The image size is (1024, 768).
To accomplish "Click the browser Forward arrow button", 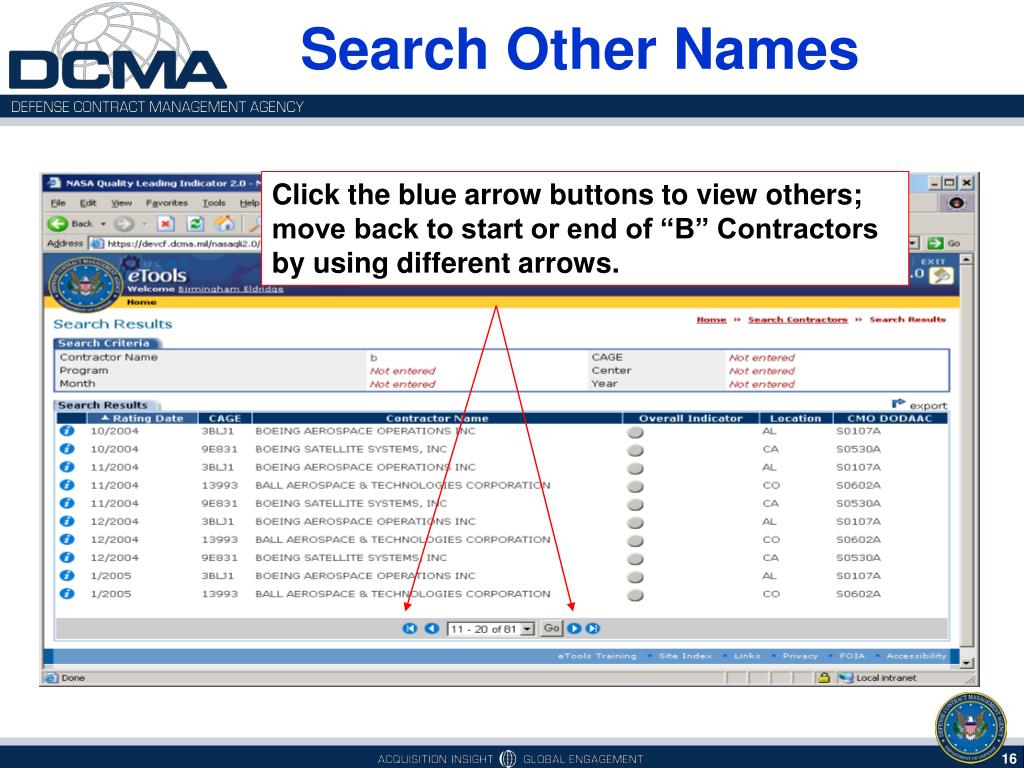I will click(123, 224).
